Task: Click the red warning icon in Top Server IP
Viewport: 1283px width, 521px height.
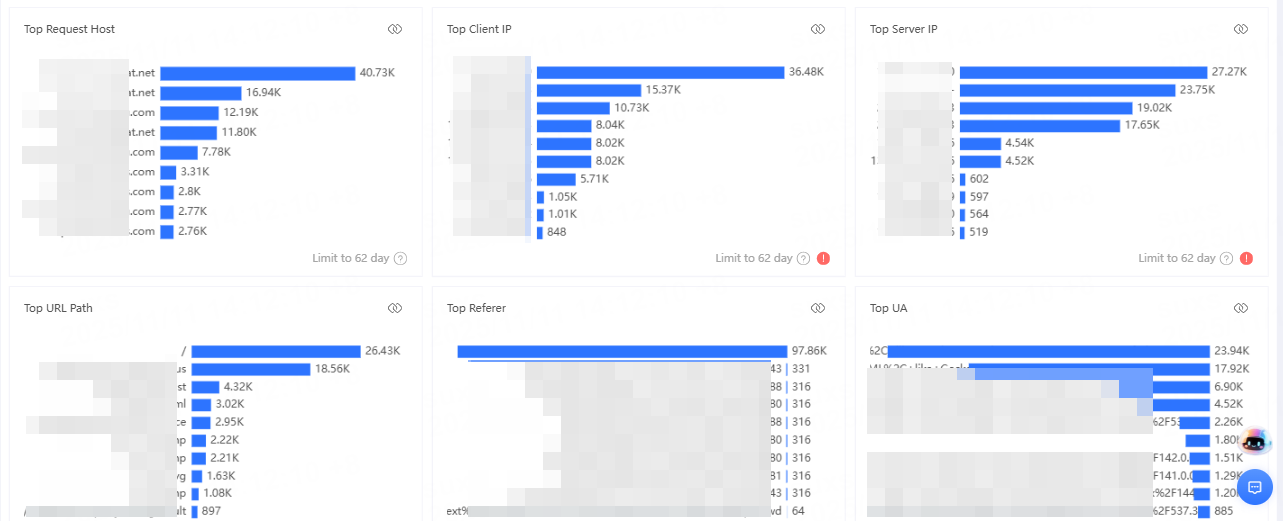Action: pyautogui.click(x=1246, y=258)
